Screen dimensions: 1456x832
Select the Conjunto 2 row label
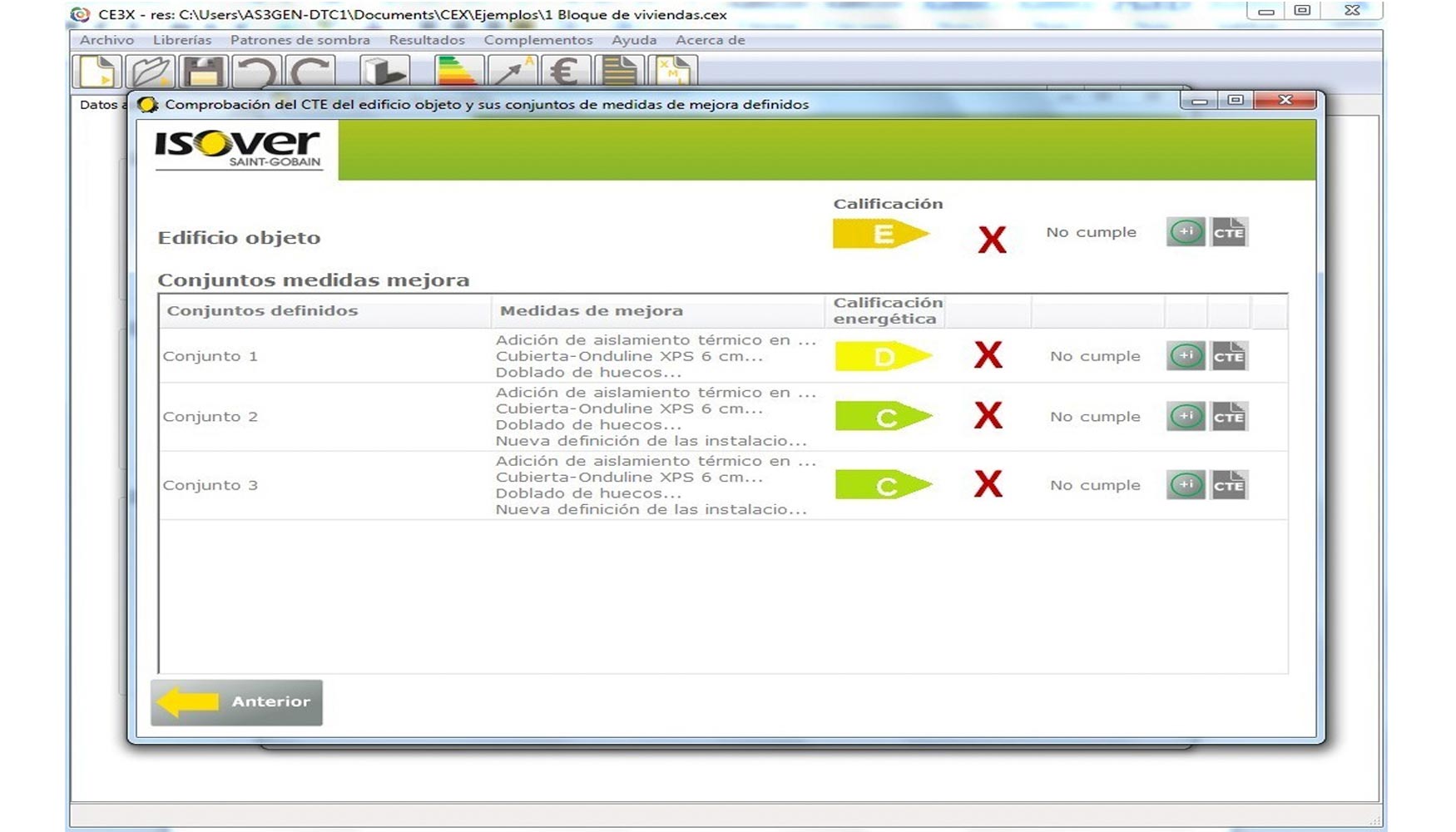point(210,417)
